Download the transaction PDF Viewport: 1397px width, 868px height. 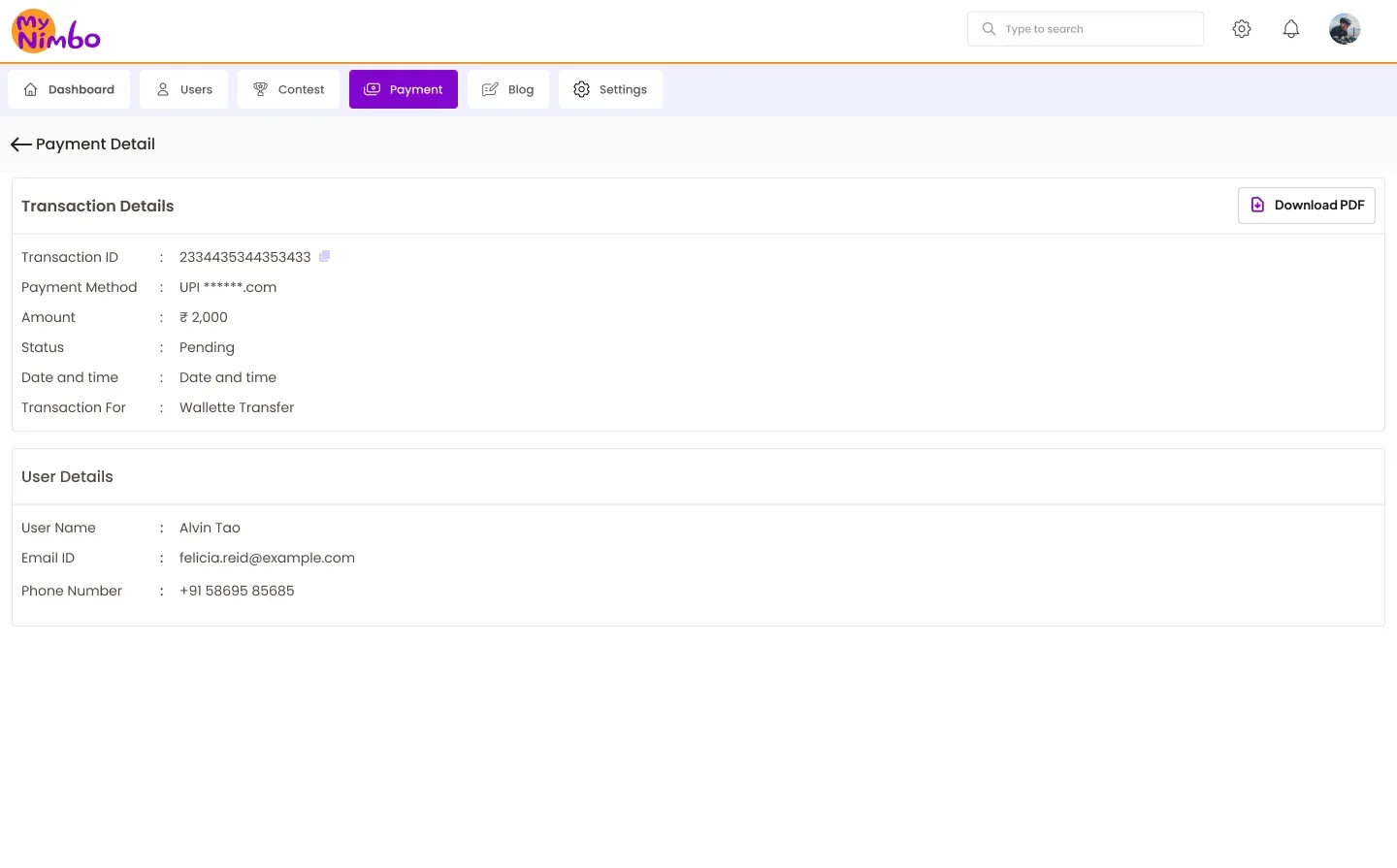[1306, 206]
